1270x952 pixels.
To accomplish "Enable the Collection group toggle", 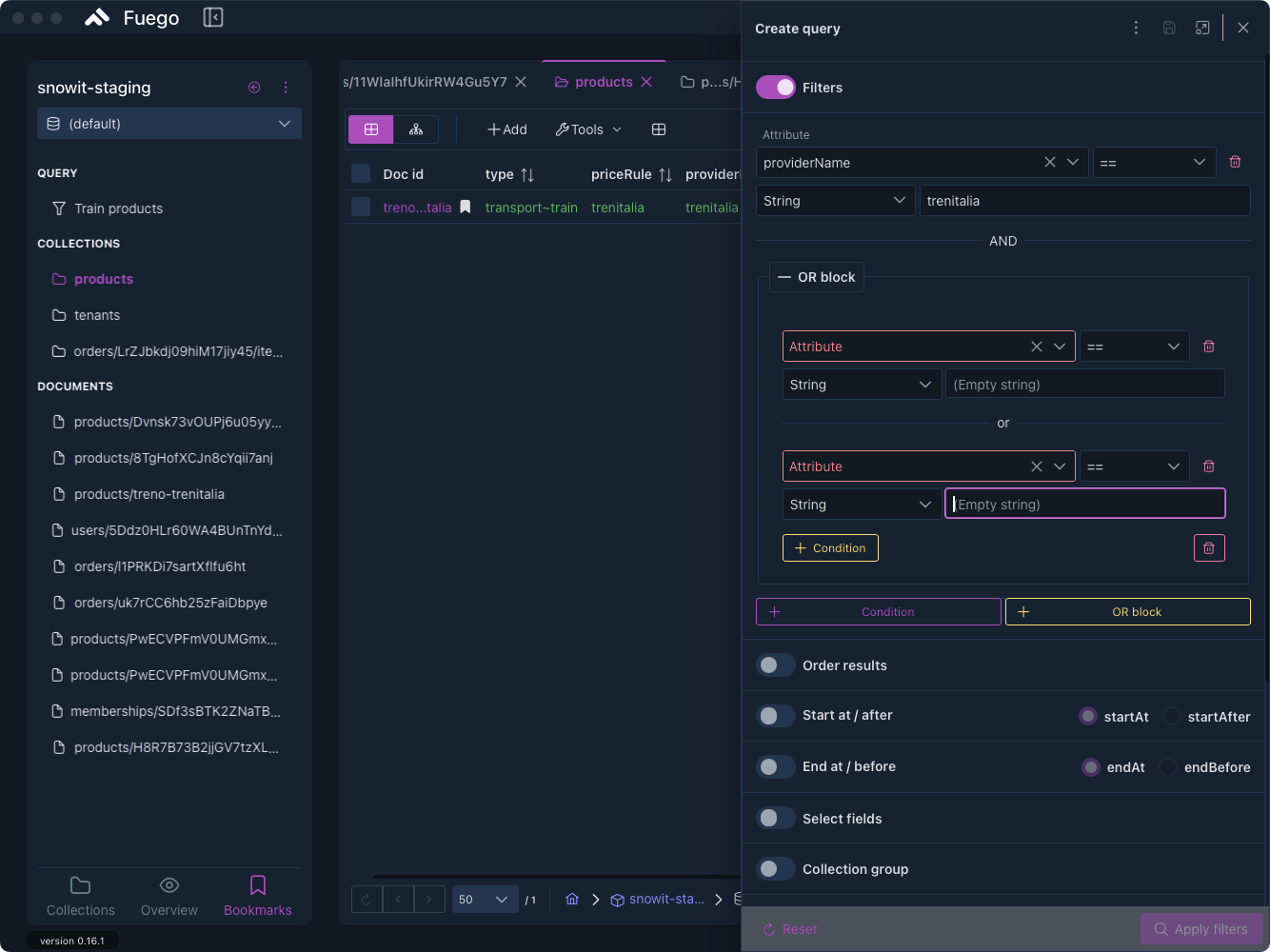I will point(776,869).
